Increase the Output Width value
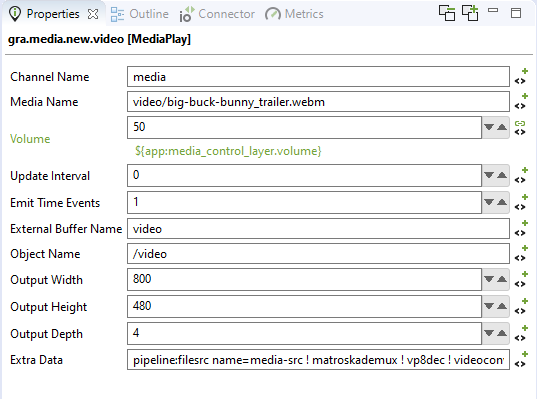Viewport: 537px width, 399px height. (502, 279)
